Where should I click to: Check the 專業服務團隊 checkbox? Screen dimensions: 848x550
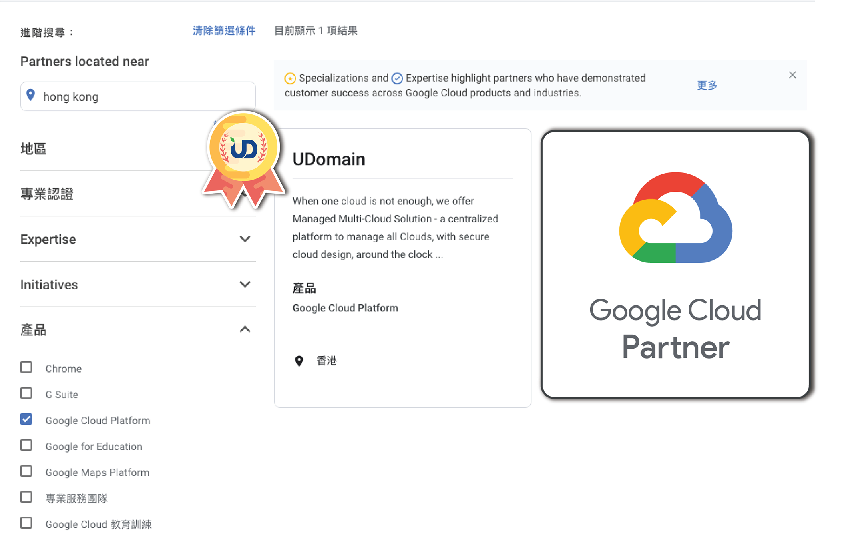click(26, 497)
